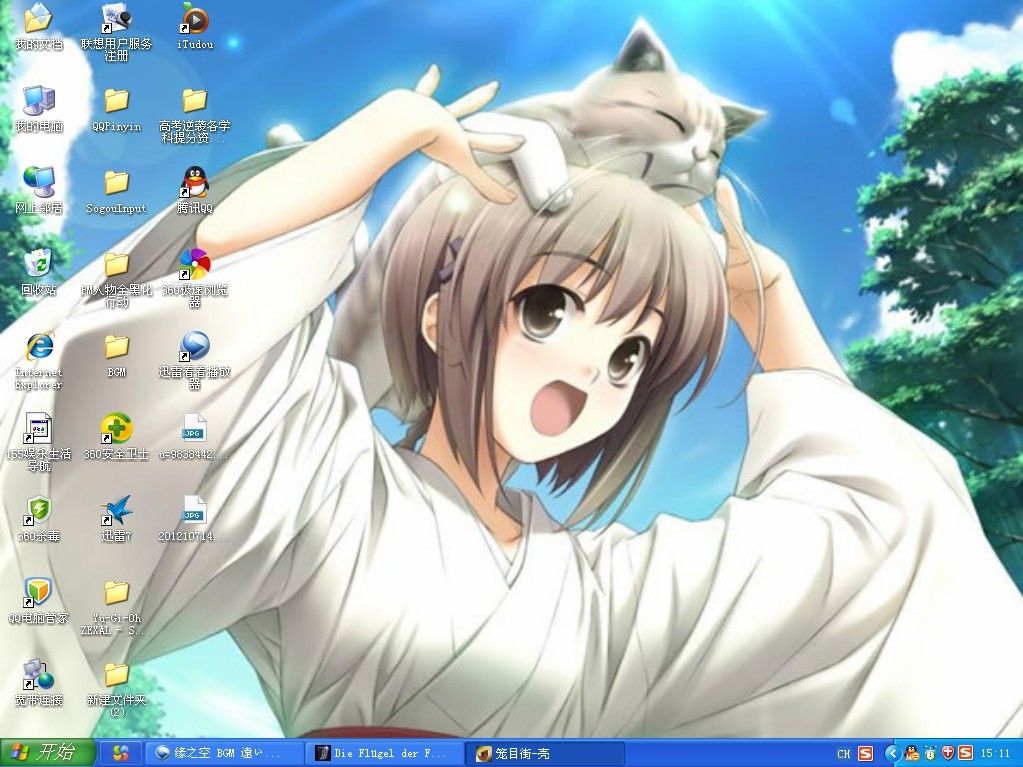This screenshot has height=767, width=1023.
Task: Select the BGM folder on desktop
Action: point(116,355)
